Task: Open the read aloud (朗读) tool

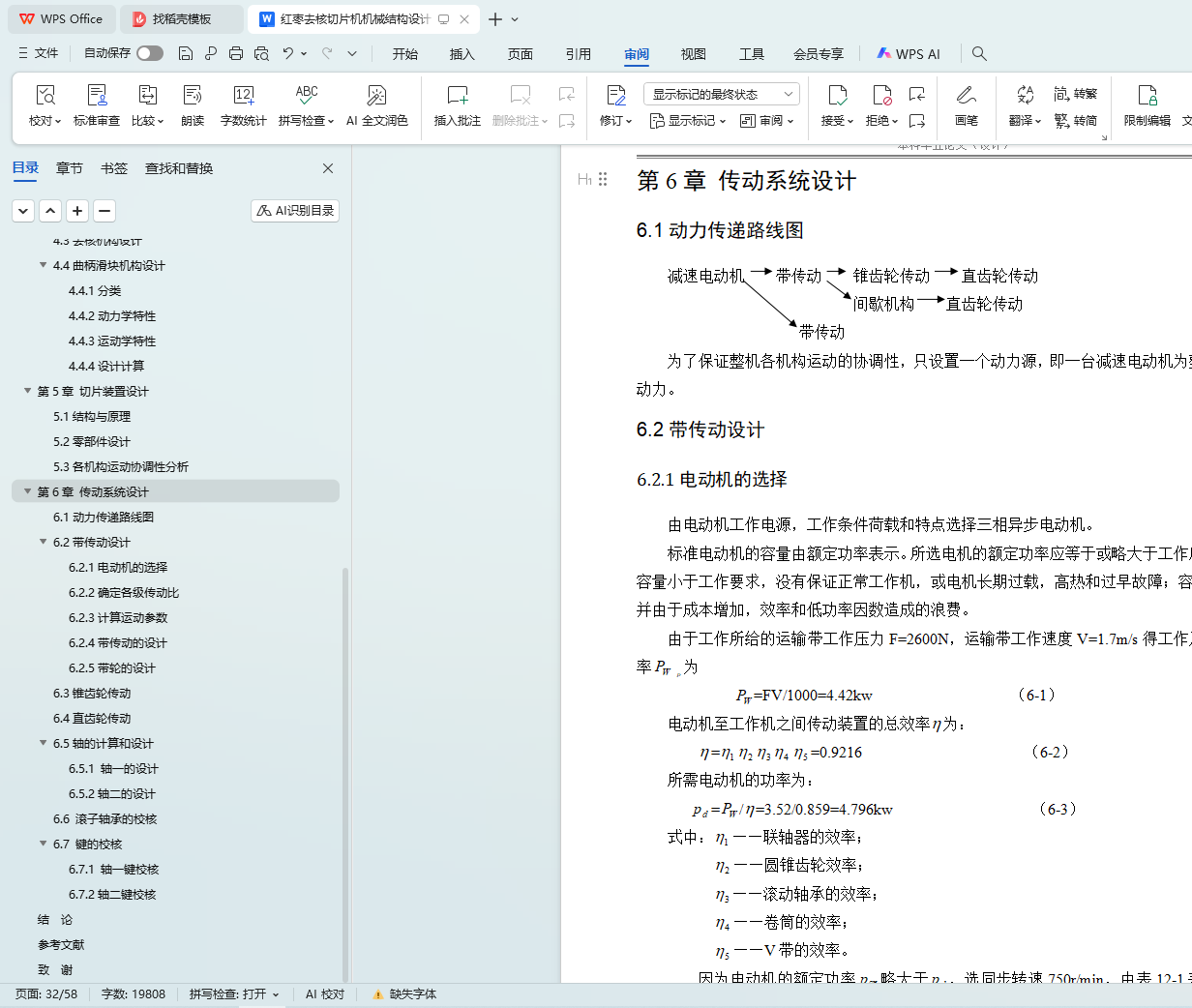Action: pos(193,96)
